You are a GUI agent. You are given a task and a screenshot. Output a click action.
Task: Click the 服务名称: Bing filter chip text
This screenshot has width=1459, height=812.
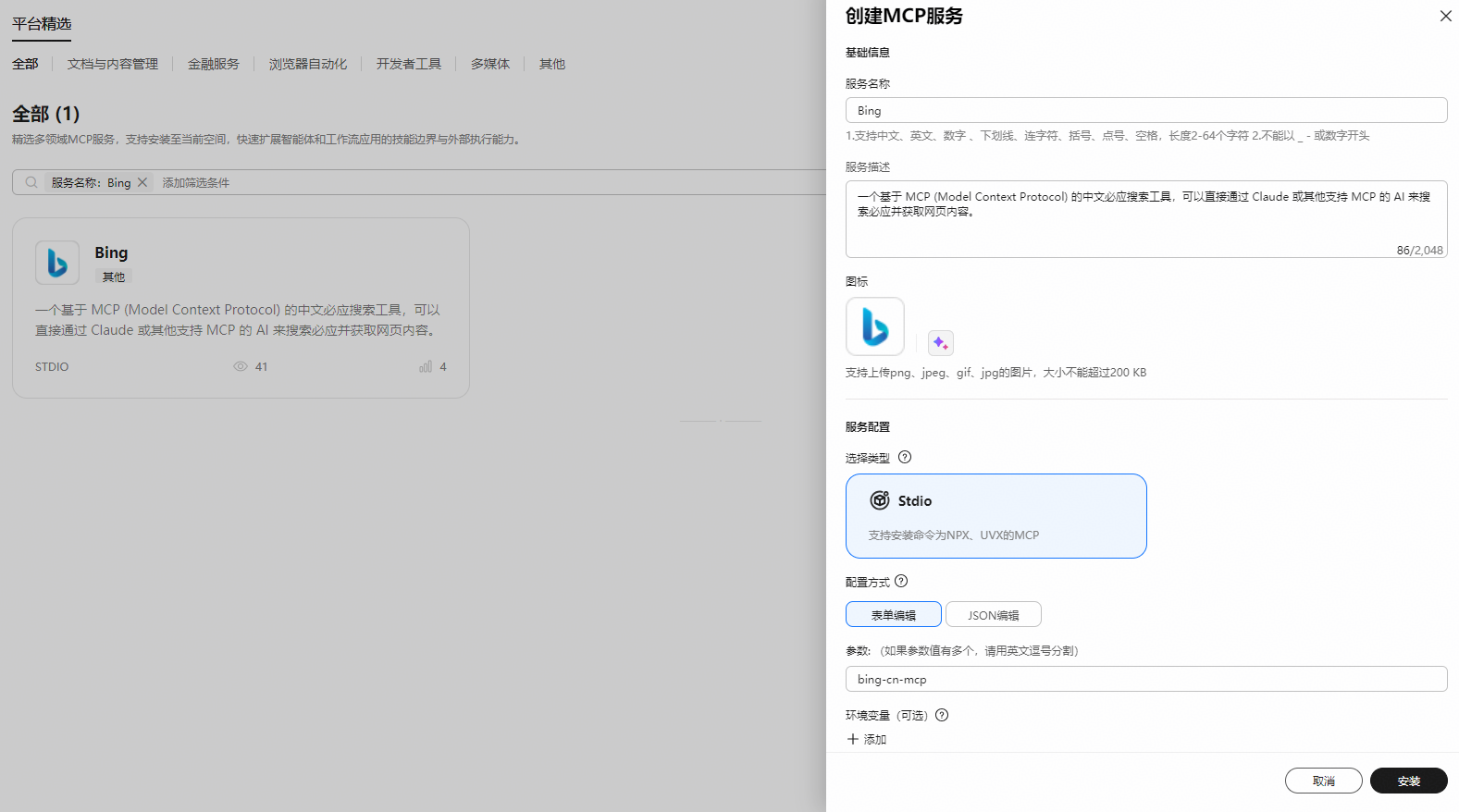pyautogui.click(x=92, y=182)
